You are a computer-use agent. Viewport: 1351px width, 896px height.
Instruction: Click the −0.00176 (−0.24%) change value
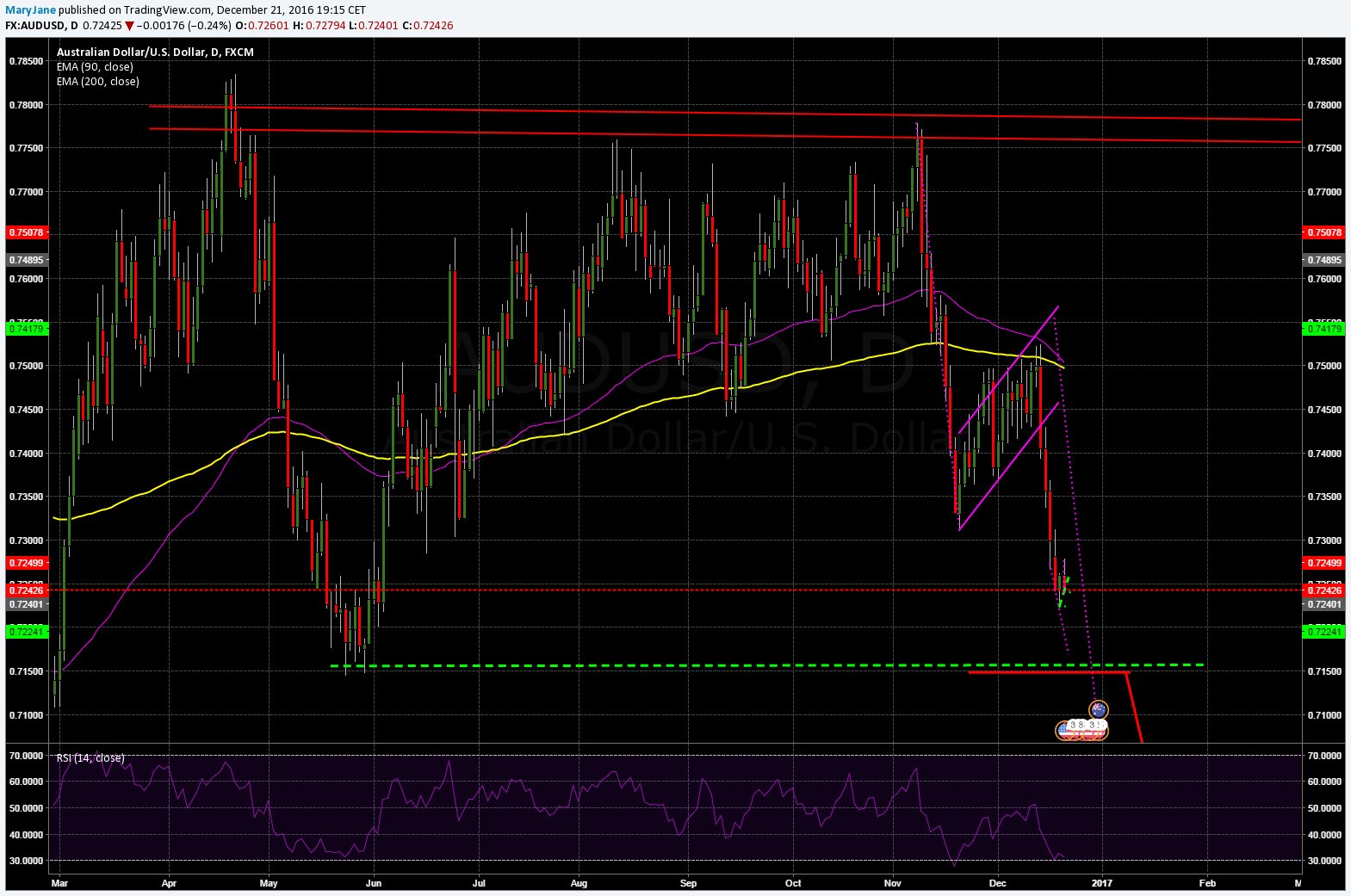click(183, 26)
